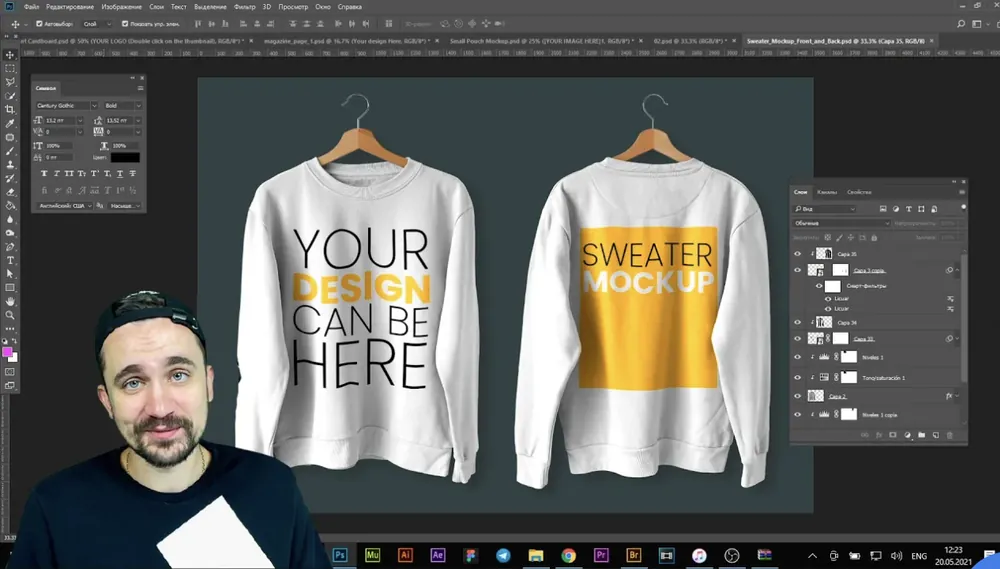The image size is (1000, 569).
Task: Open the Изображение menu
Action: point(121,7)
